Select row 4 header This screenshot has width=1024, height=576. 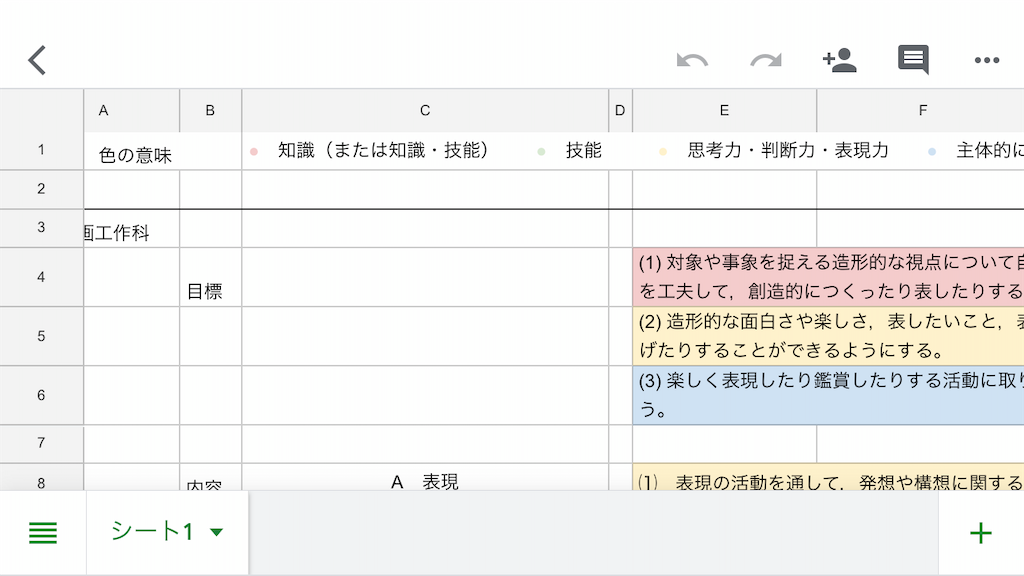(41, 277)
